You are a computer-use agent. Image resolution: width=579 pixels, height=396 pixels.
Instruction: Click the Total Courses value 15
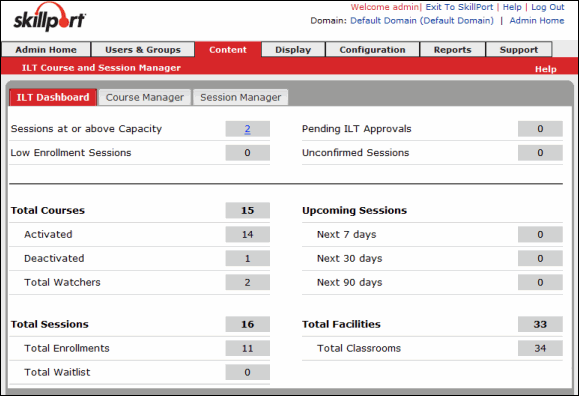pos(247,210)
